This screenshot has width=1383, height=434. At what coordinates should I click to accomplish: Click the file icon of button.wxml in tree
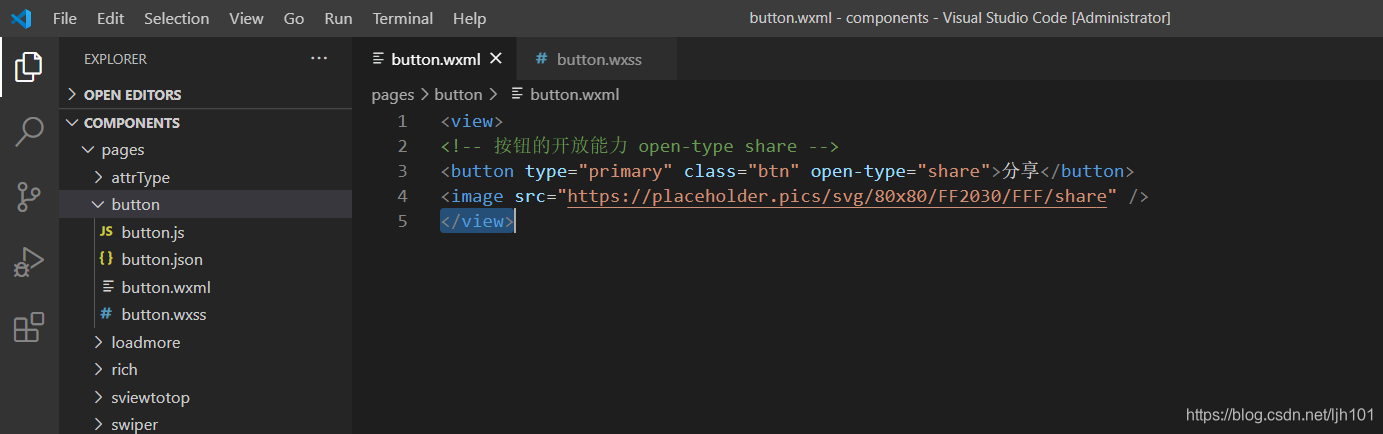(107, 287)
